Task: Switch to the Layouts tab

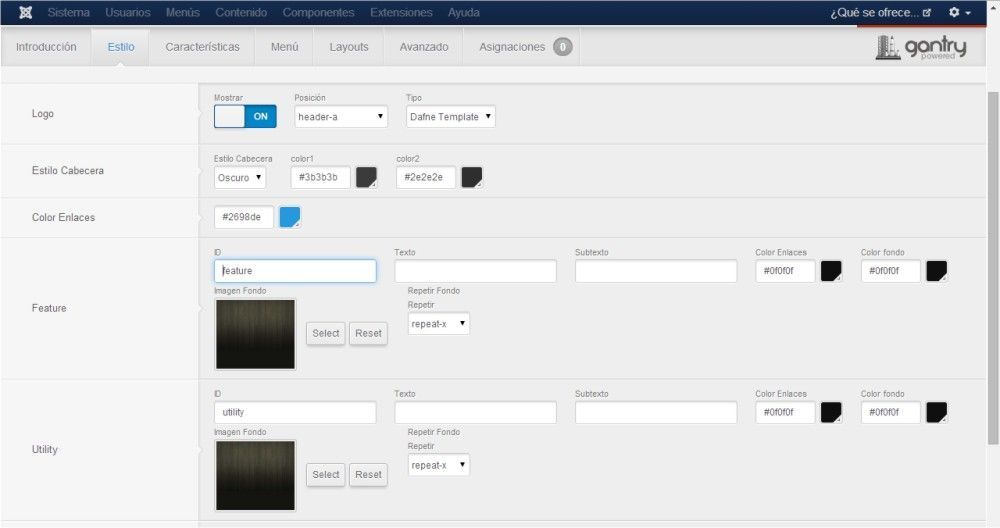Action: (x=349, y=47)
